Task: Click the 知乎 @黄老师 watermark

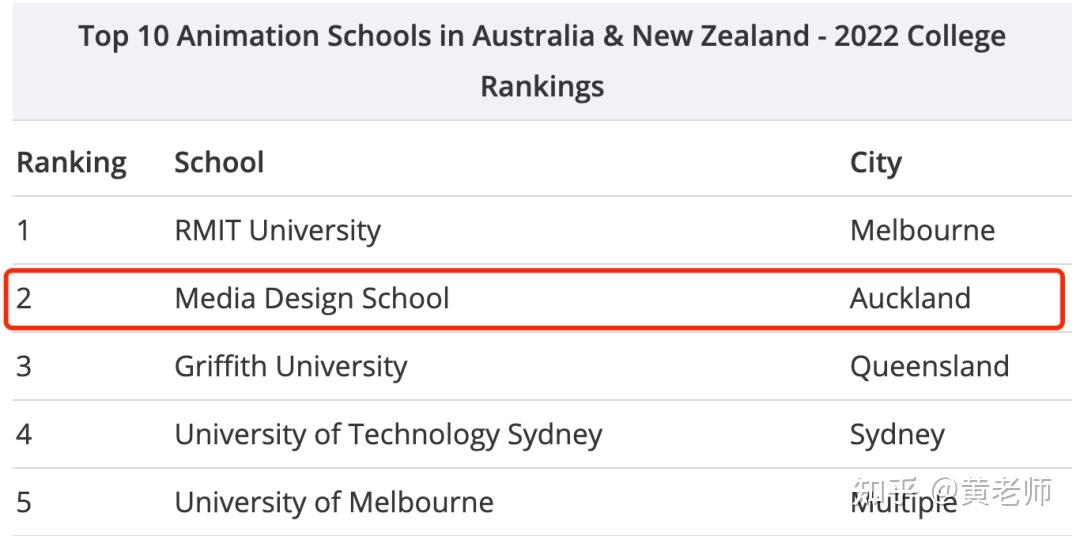Action: tap(953, 491)
